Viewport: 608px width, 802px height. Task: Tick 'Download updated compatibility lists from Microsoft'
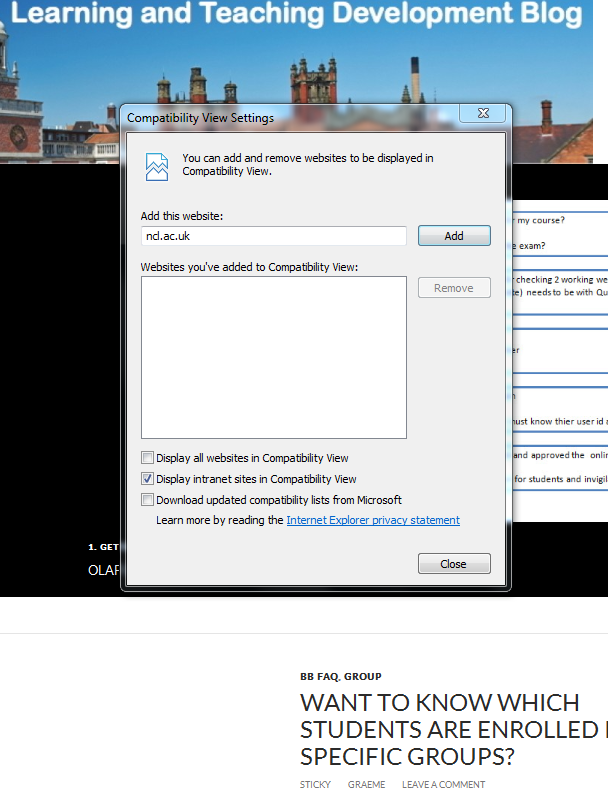click(148, 500)
